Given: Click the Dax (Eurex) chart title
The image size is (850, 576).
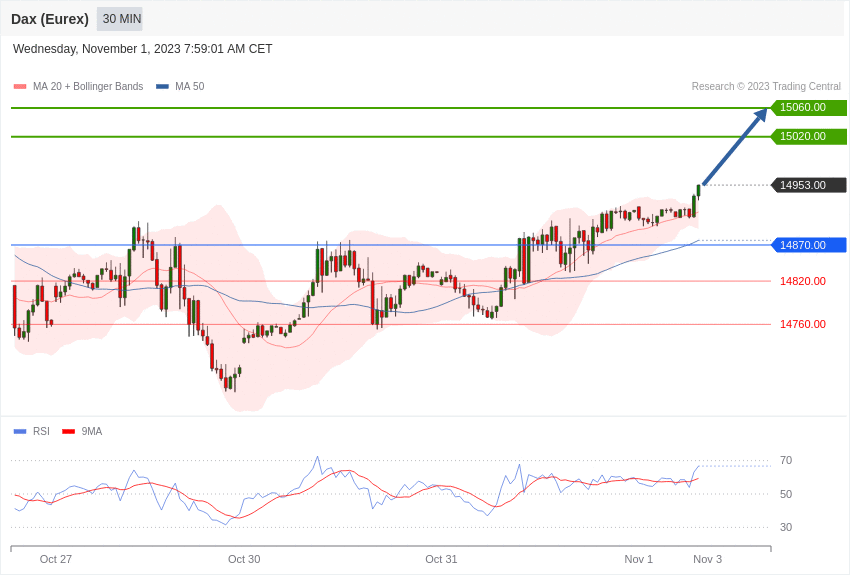Looking at the screenshot, I should point(50,19).
